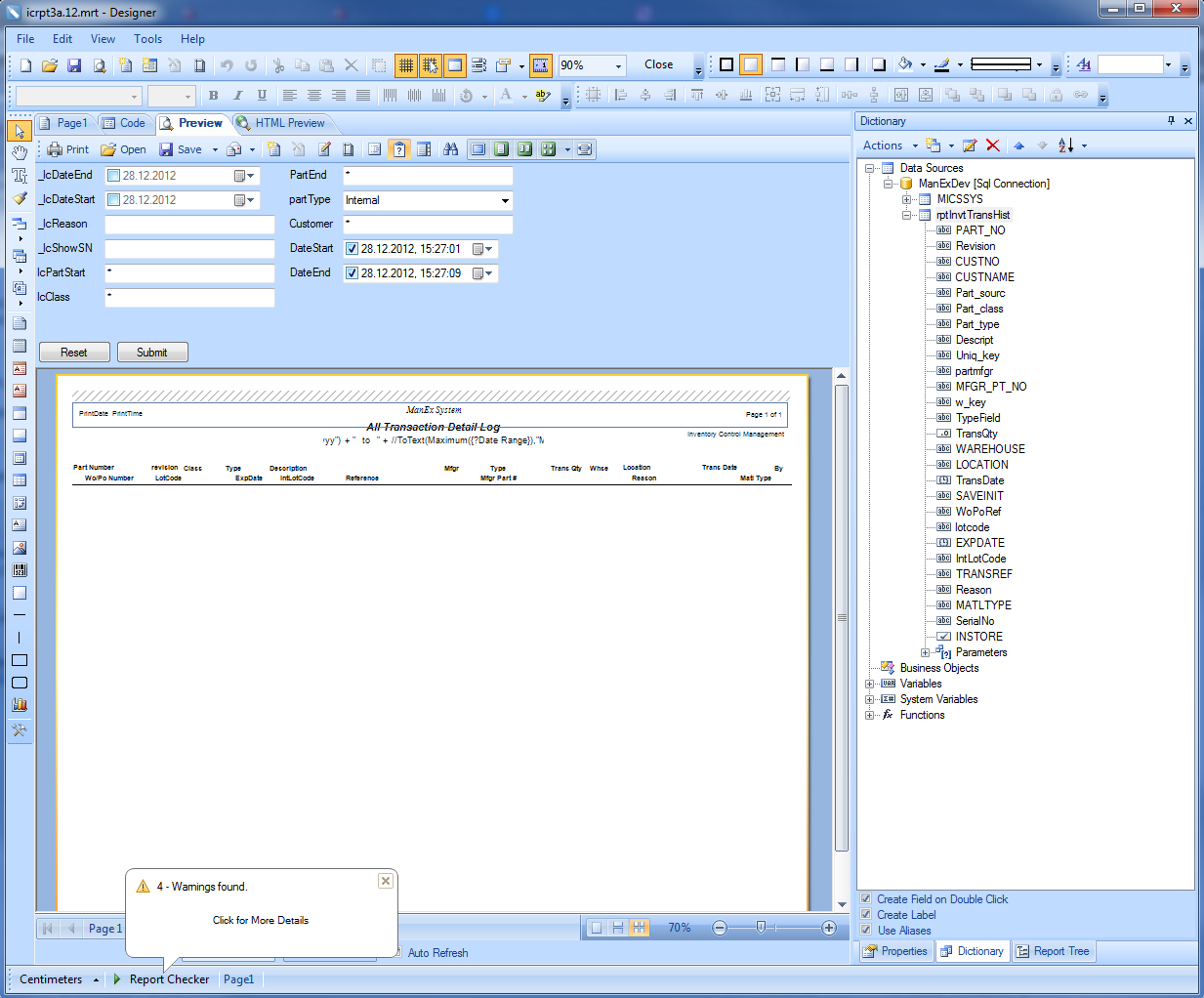Open Report Checker in the status bar
The height and width of the screenshot is (998, 1204).
click(x=161, y=979)
